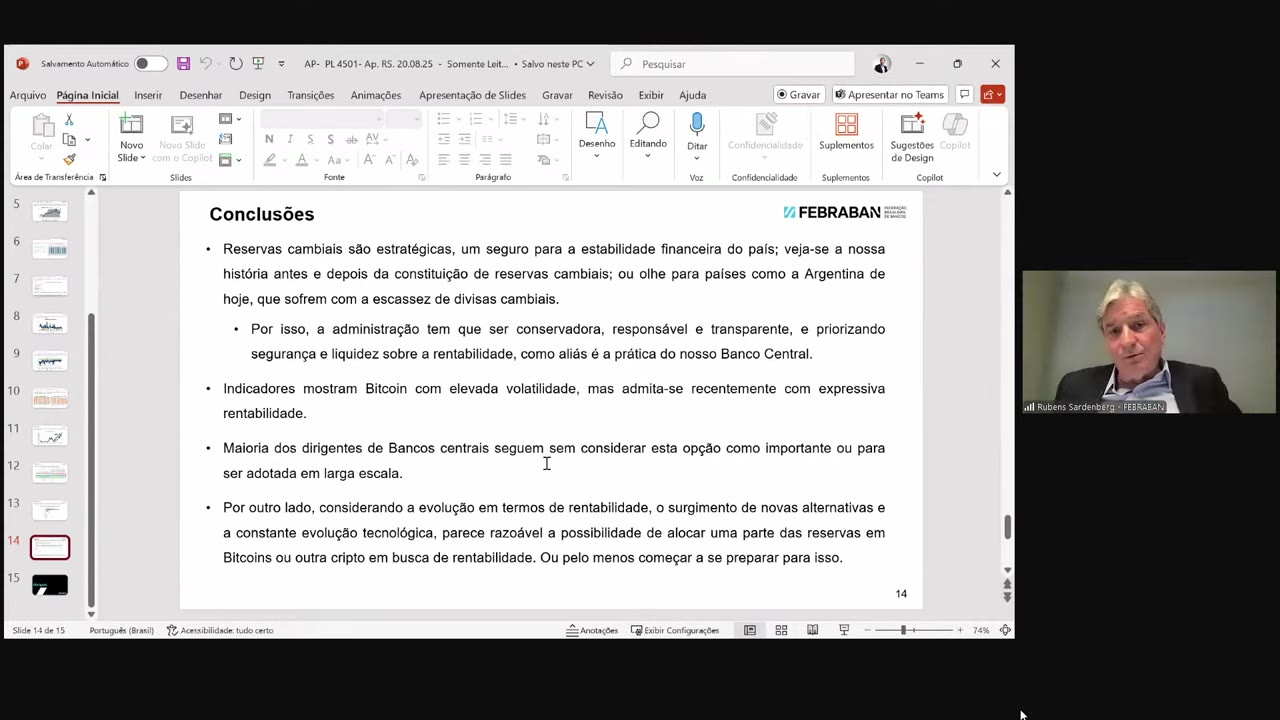The image size is (1280, 720).
Task: Click Português (Brasil) language indicator
Action: pyautogui.click(x=121, y=630)
